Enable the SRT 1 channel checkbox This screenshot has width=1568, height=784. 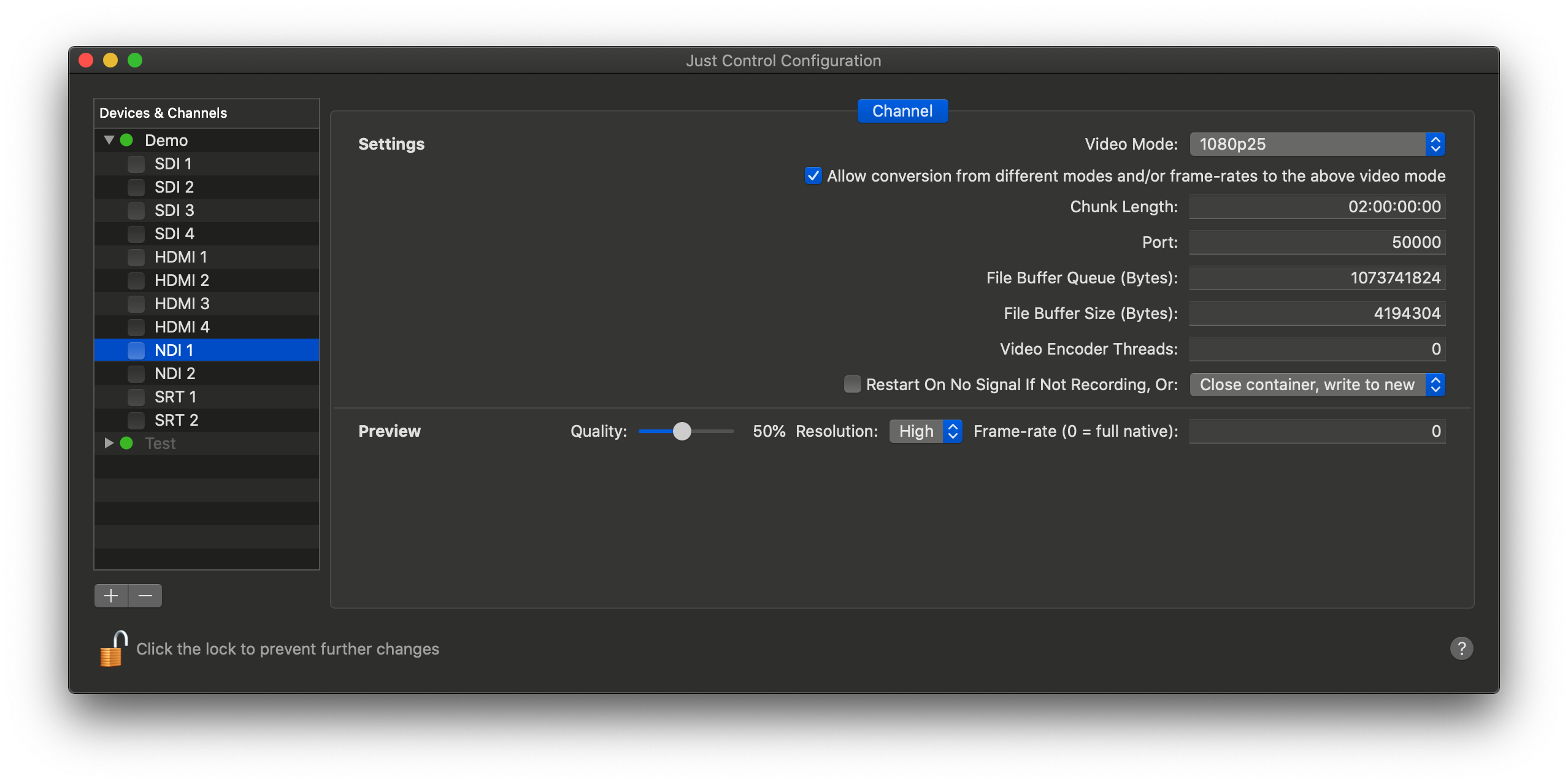click(x=136, y=397)
